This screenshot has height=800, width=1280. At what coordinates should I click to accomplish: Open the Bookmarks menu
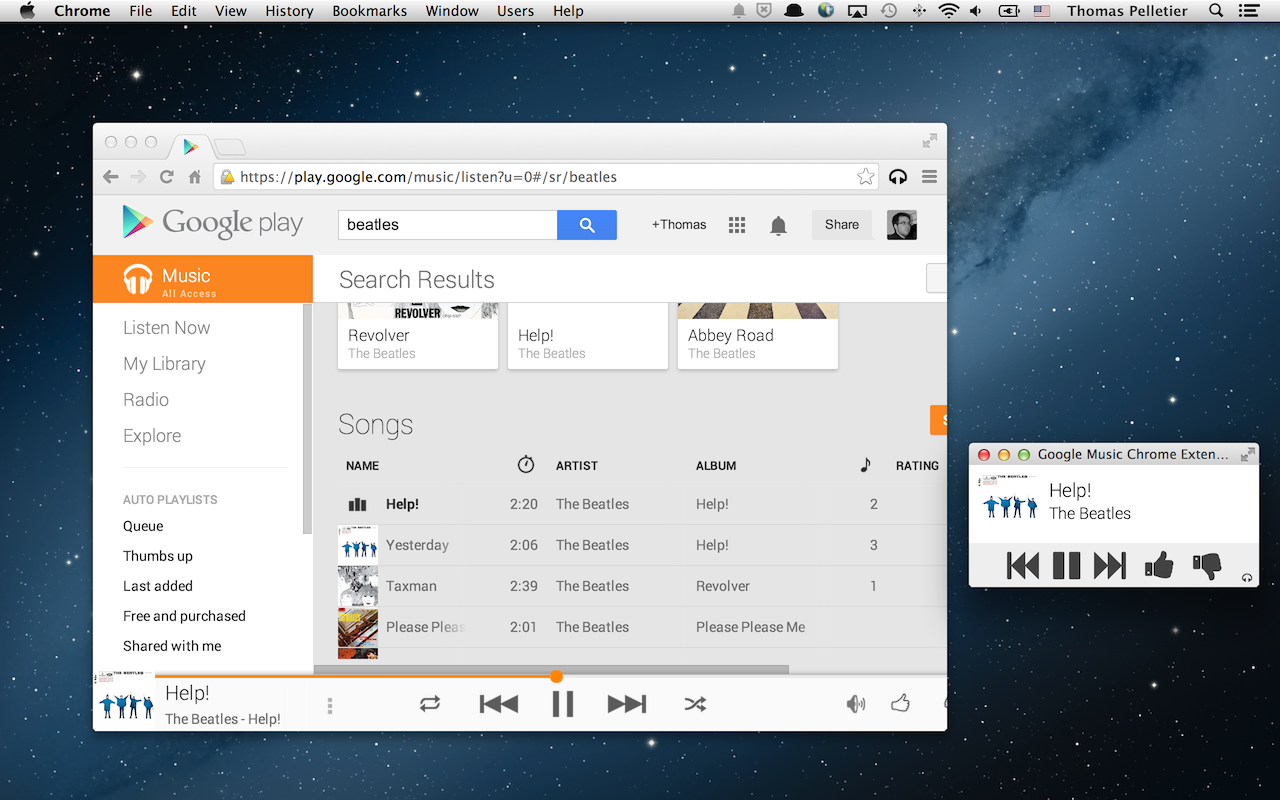(370, 11)
